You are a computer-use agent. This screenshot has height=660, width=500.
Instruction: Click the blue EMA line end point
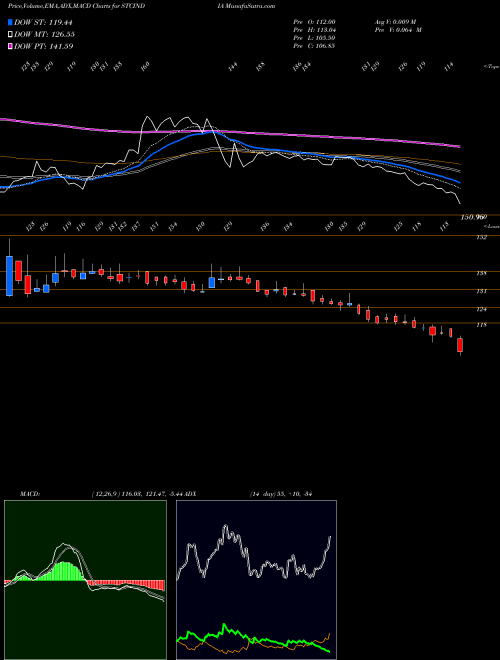460,182
